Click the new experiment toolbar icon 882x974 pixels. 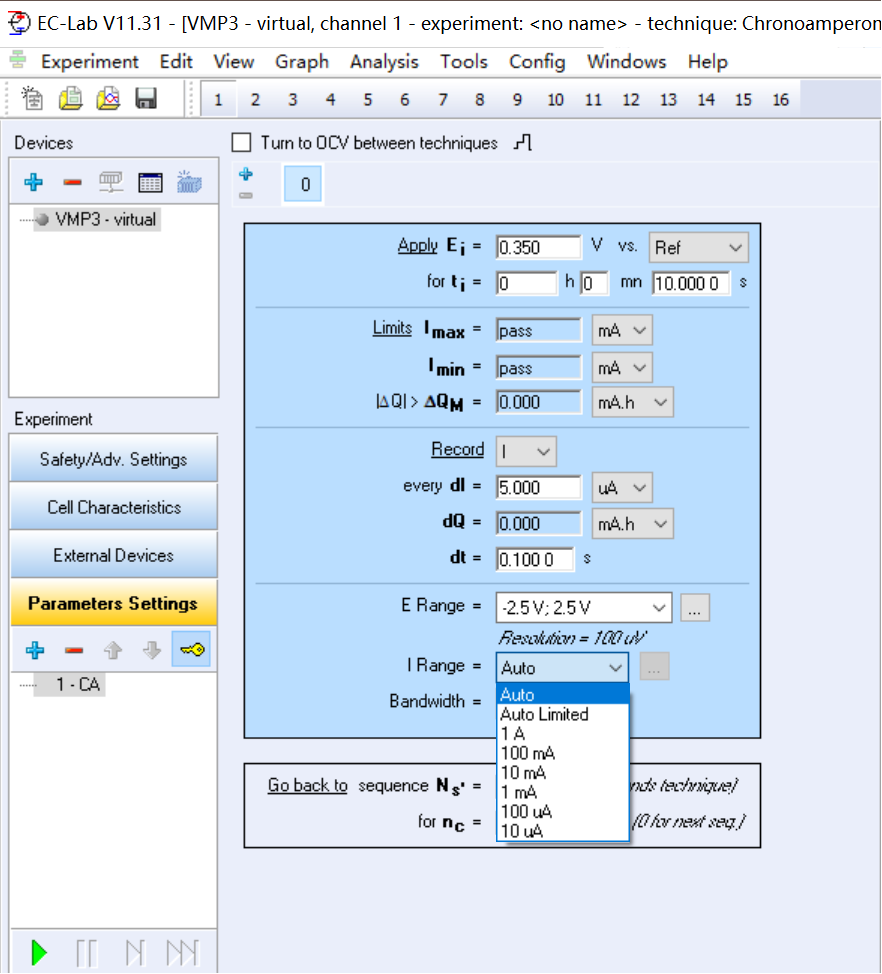click(33, 99)
